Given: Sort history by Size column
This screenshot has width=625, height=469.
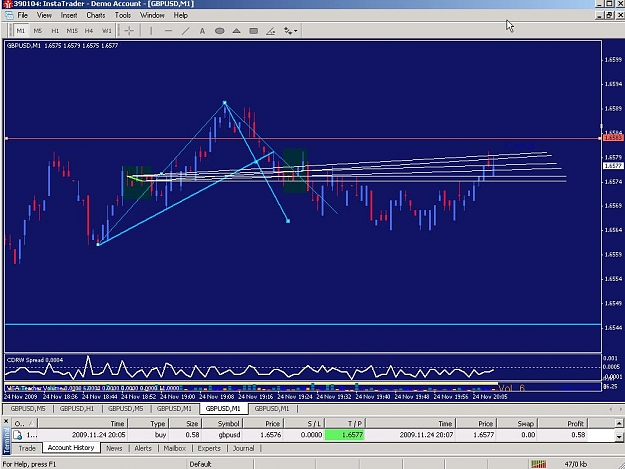Looking at the screenshot, I should coord(185,423).
